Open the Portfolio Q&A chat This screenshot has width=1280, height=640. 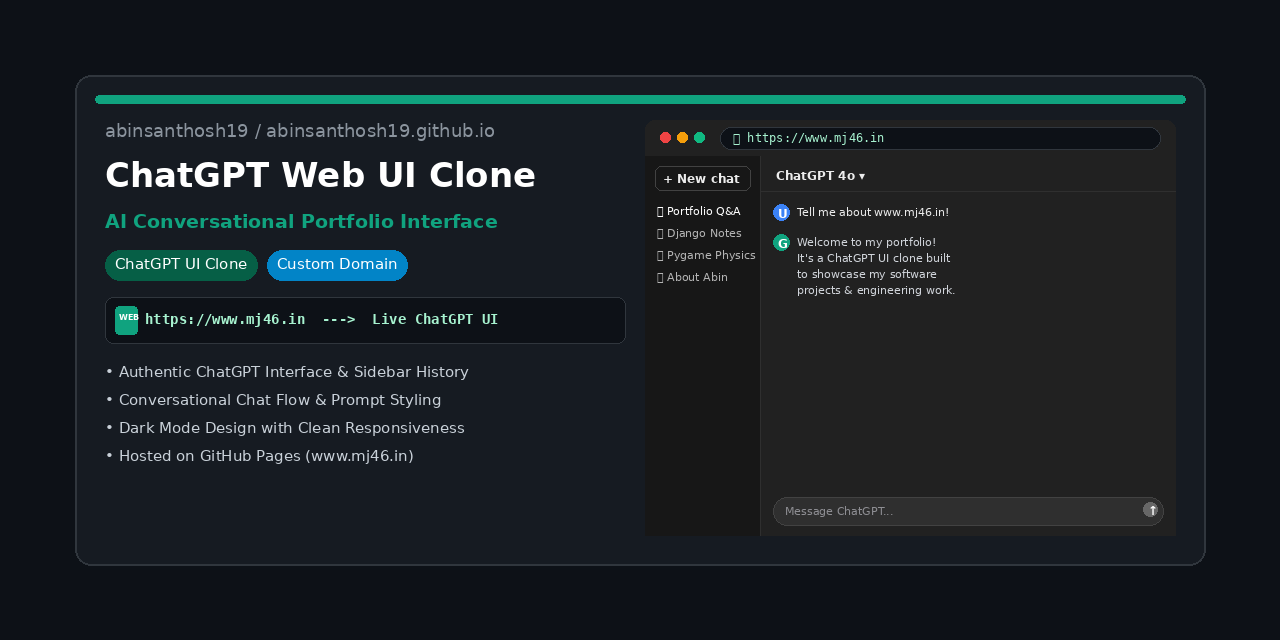pos(699,211)
